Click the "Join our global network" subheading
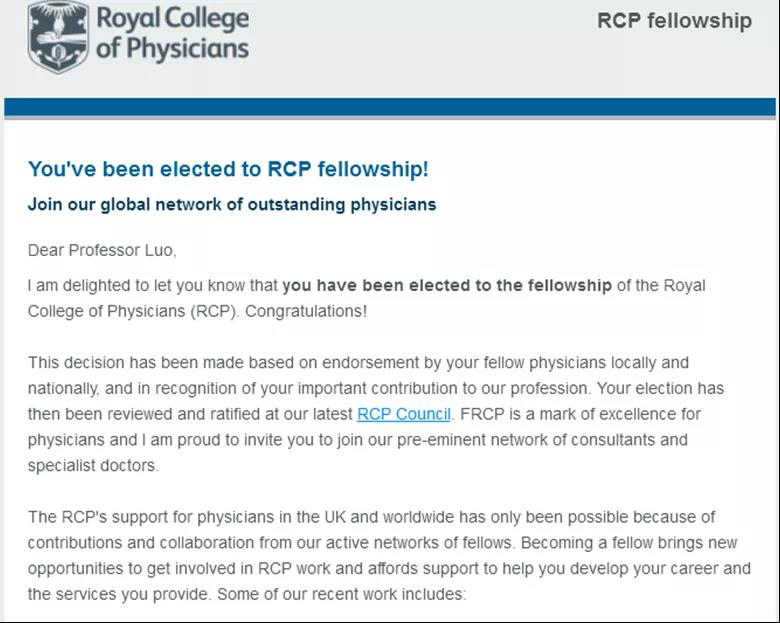The image size is (780, 623). 232,204
